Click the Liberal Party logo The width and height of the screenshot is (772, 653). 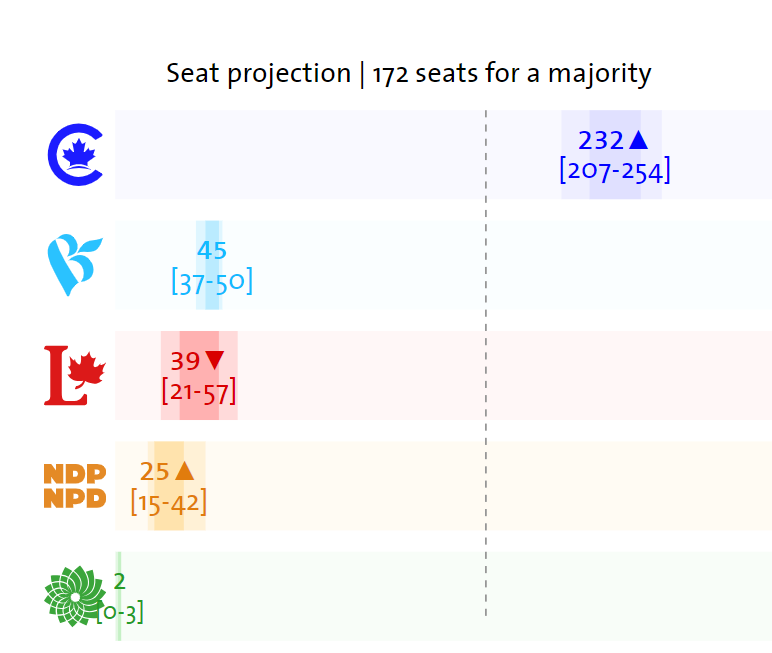[75, 375]
